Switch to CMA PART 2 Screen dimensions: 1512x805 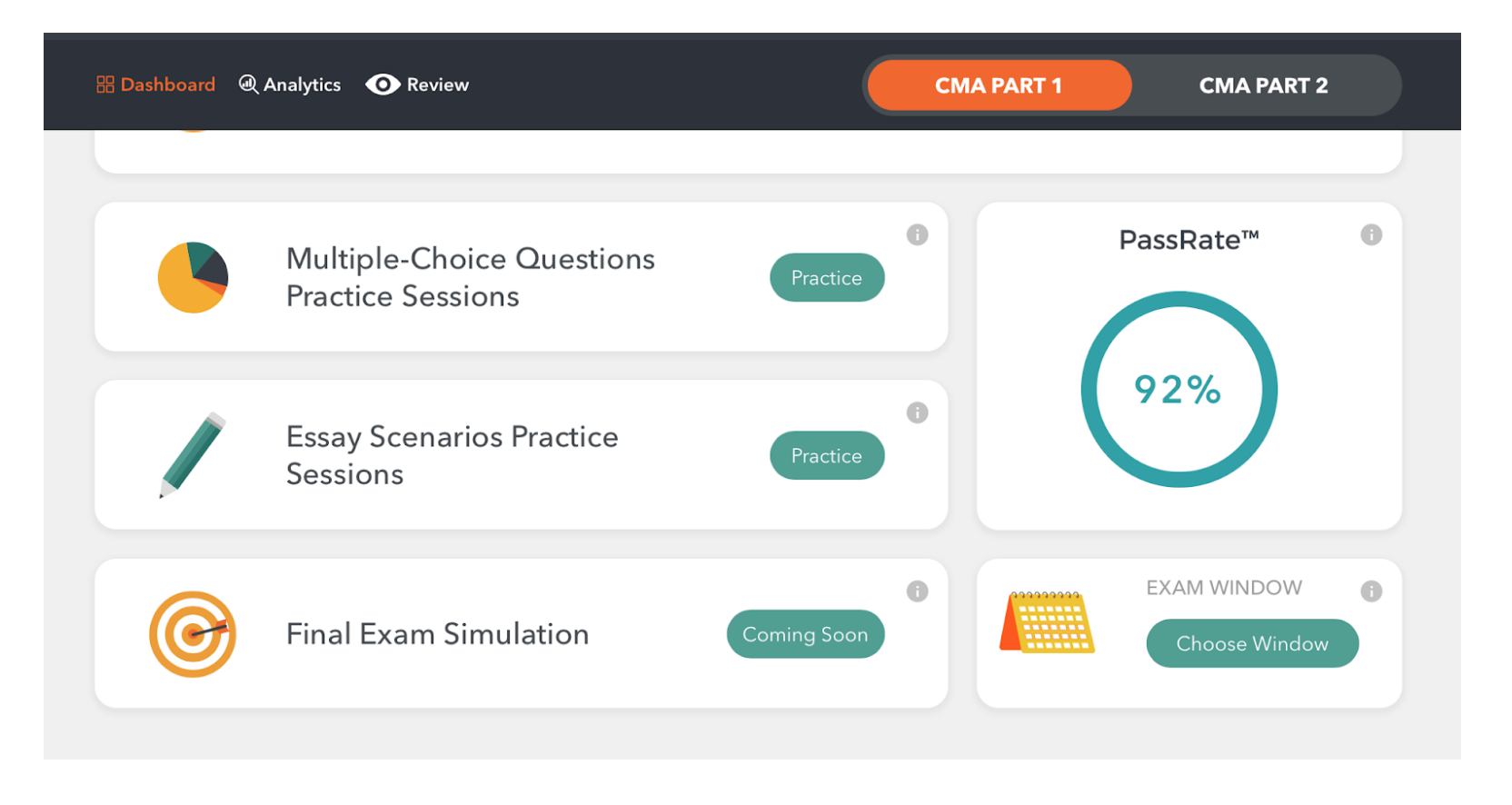pos(1263,85)
